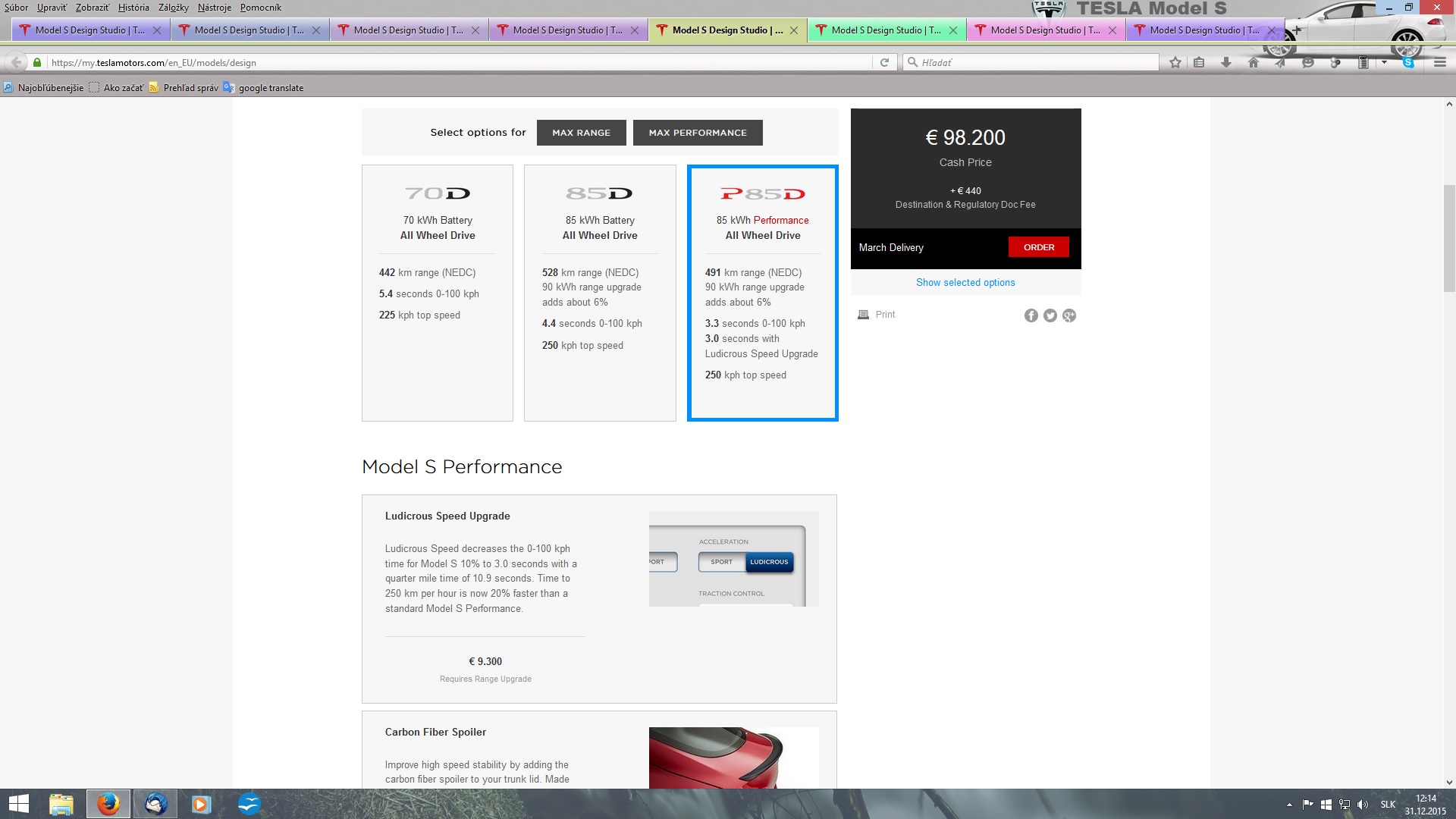Switch to the first Model S Design Studio tab

[x=91, y=30]
